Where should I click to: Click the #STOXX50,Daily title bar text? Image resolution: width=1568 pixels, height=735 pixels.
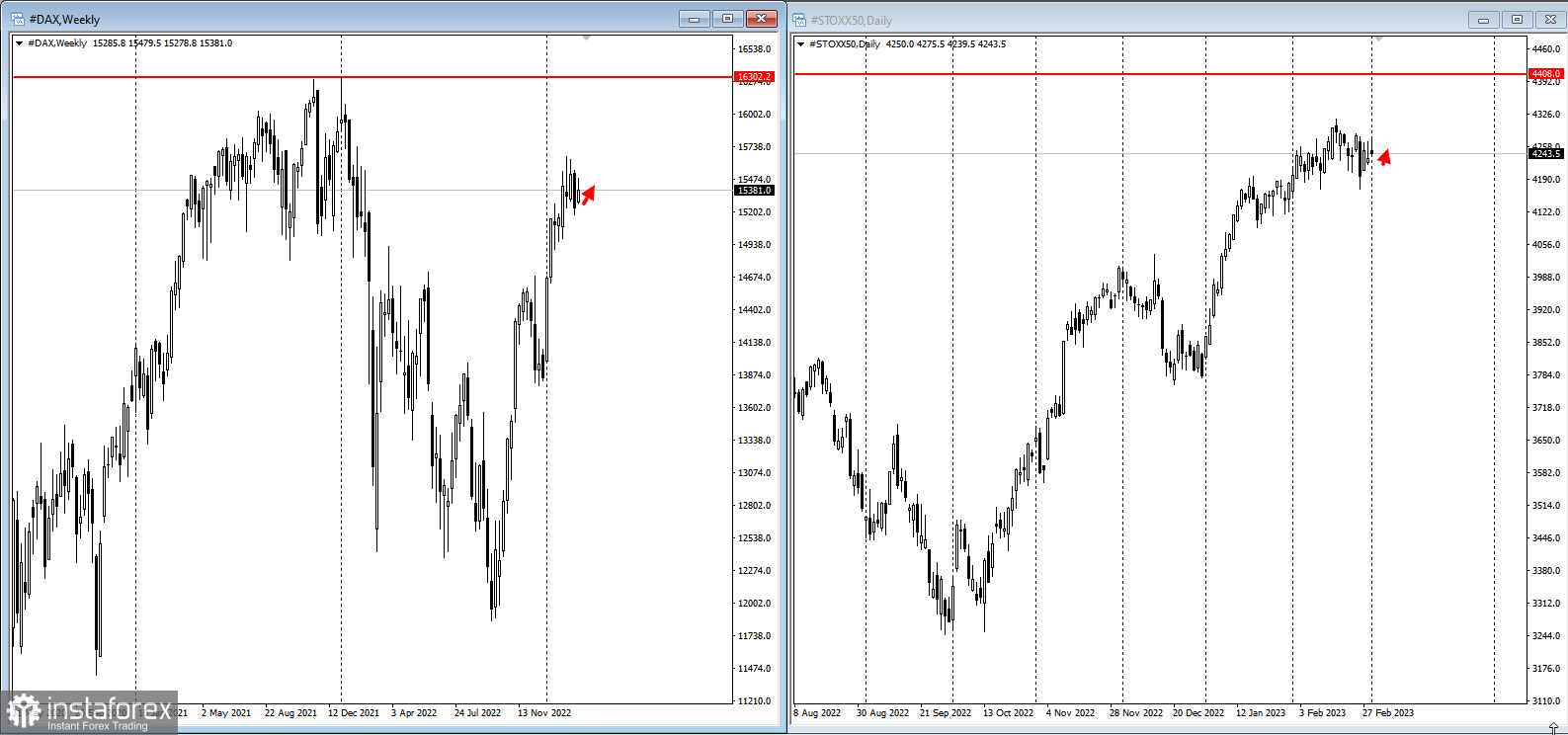851,21
